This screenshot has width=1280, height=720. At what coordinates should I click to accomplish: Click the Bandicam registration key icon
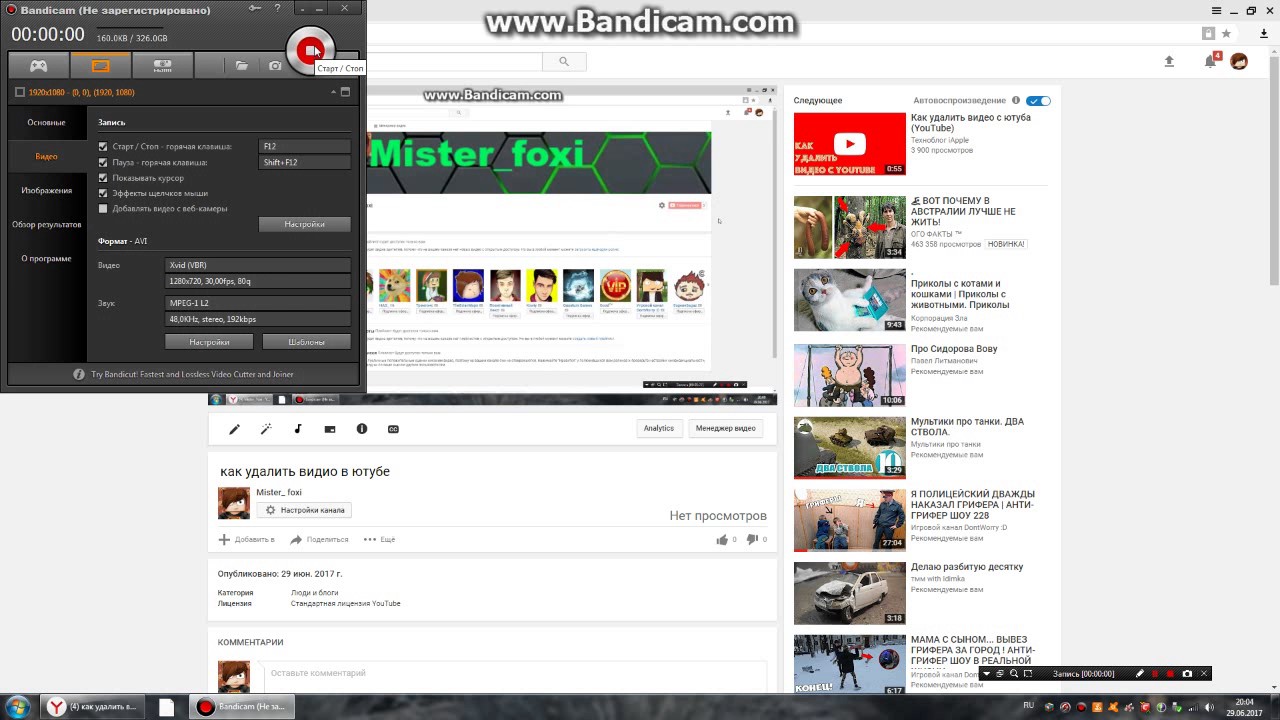tap(256, 9)
